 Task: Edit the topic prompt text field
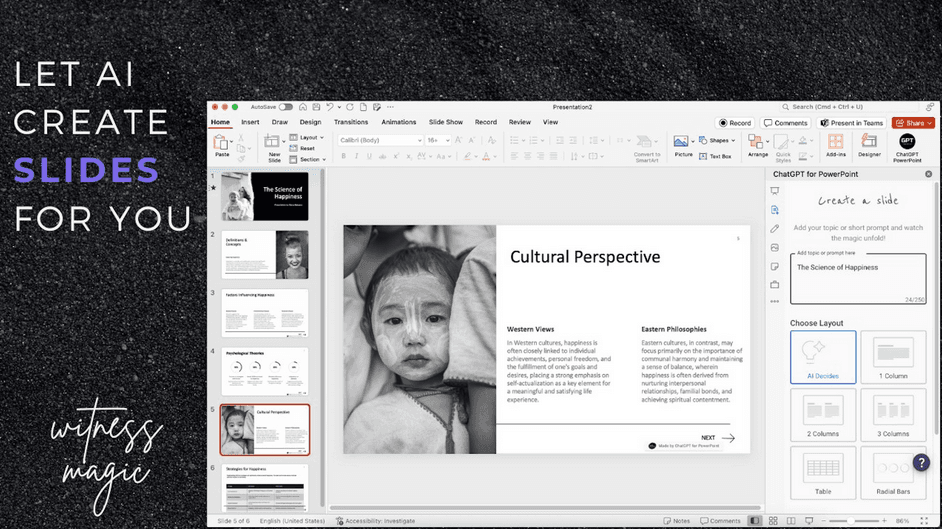coord(858,279)
